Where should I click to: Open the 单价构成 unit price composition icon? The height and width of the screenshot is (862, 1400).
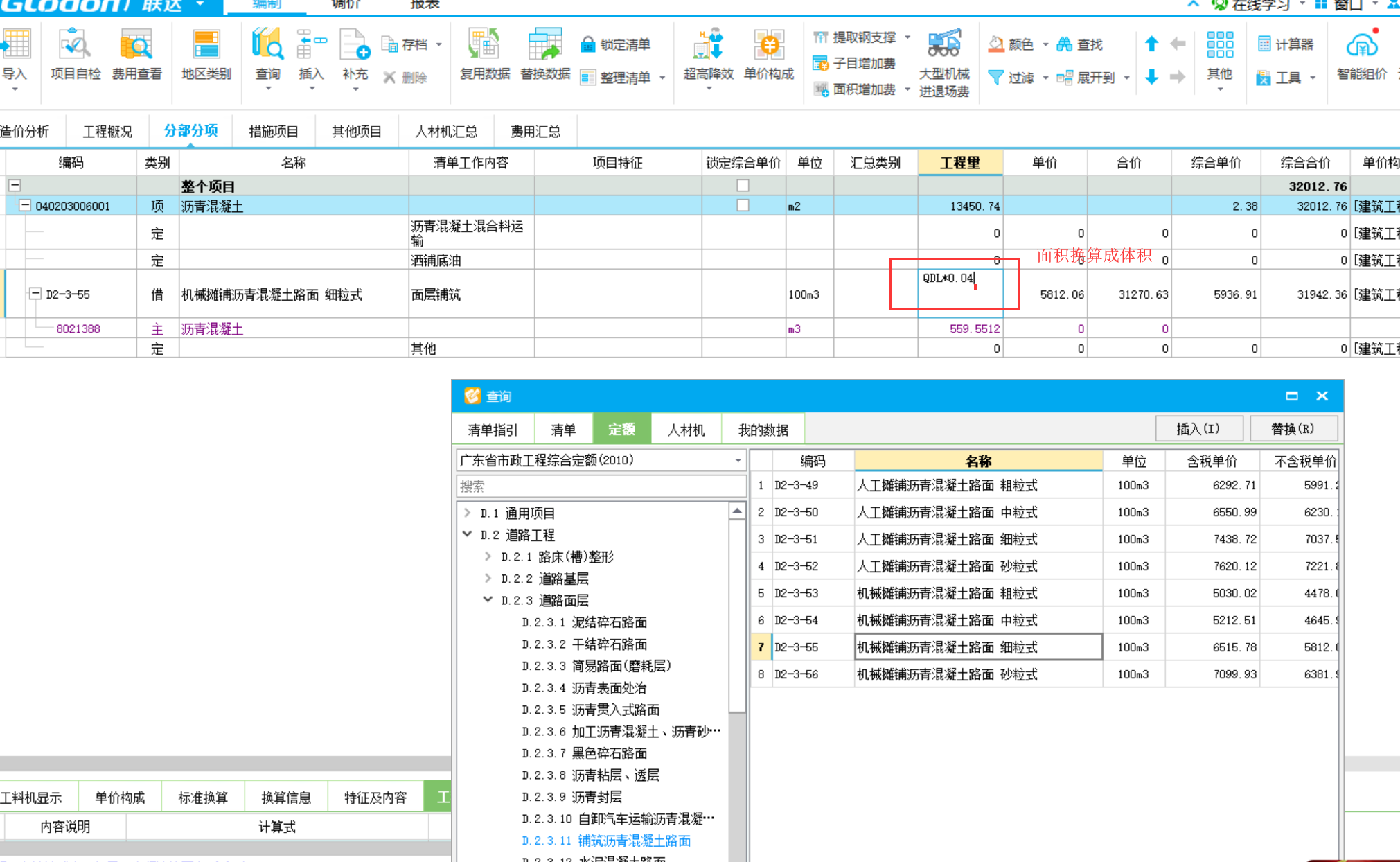[768, 55]
